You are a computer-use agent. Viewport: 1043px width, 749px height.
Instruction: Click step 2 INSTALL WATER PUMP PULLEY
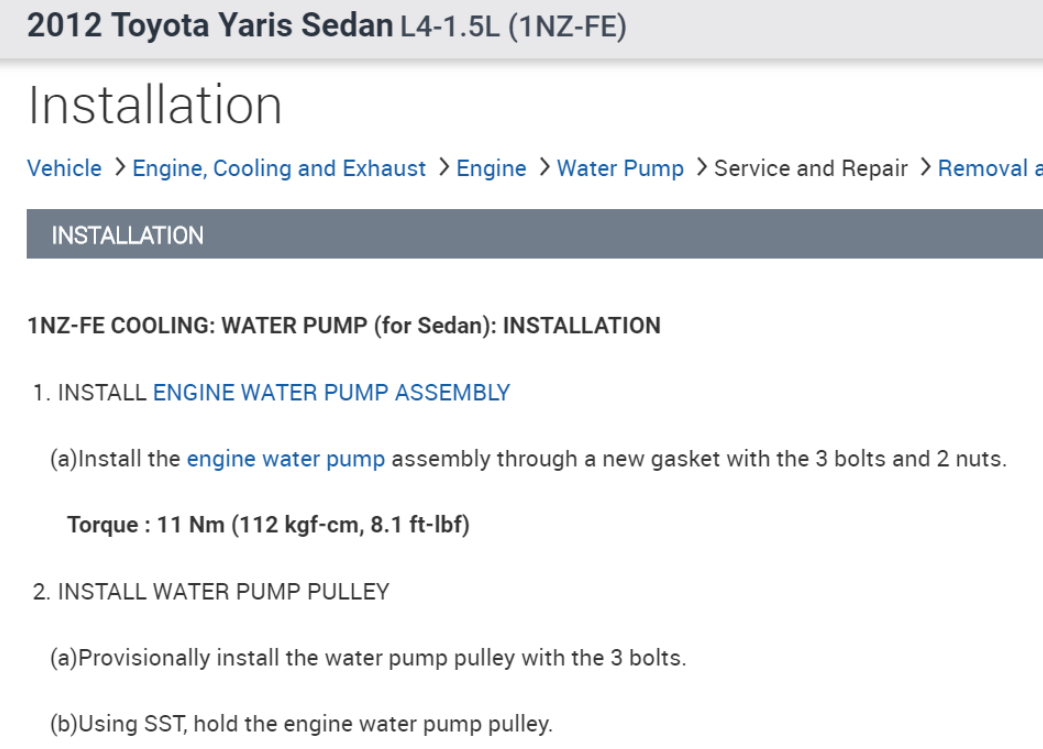click(210, 592)
